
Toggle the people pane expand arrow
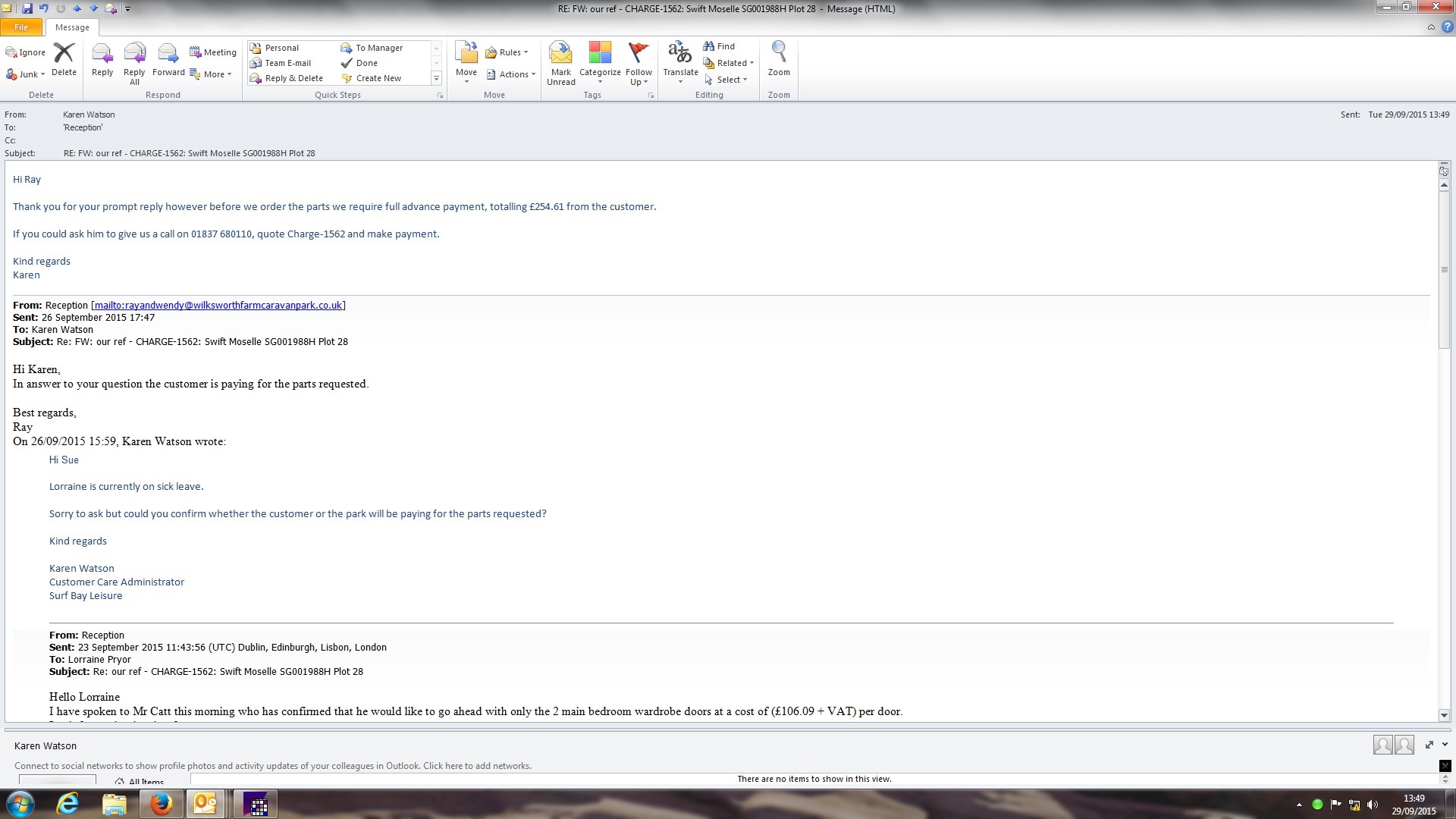(x=1429, y=745)
